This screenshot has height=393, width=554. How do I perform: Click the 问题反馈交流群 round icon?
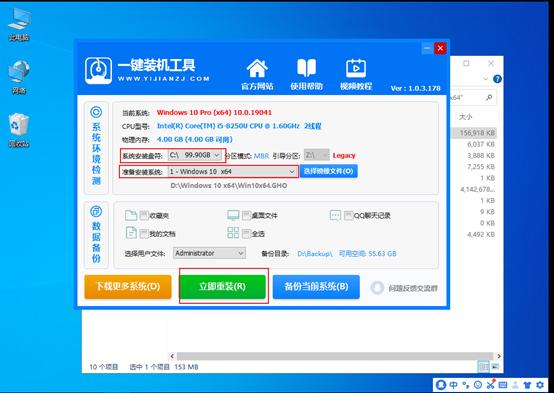click(x=377, y=288)
